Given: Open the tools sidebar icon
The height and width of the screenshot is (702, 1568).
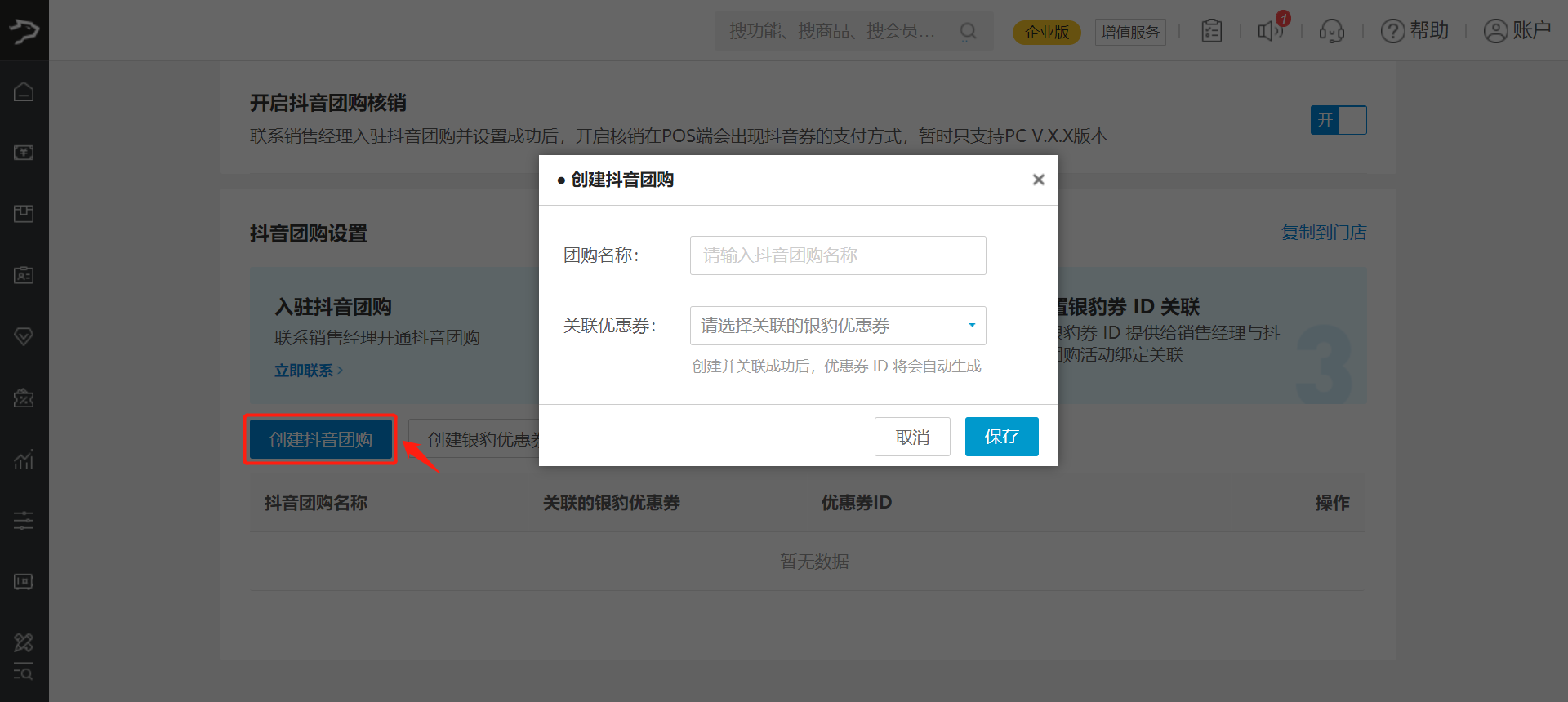Looking at the screenshot, I should [x=24, y=642].
